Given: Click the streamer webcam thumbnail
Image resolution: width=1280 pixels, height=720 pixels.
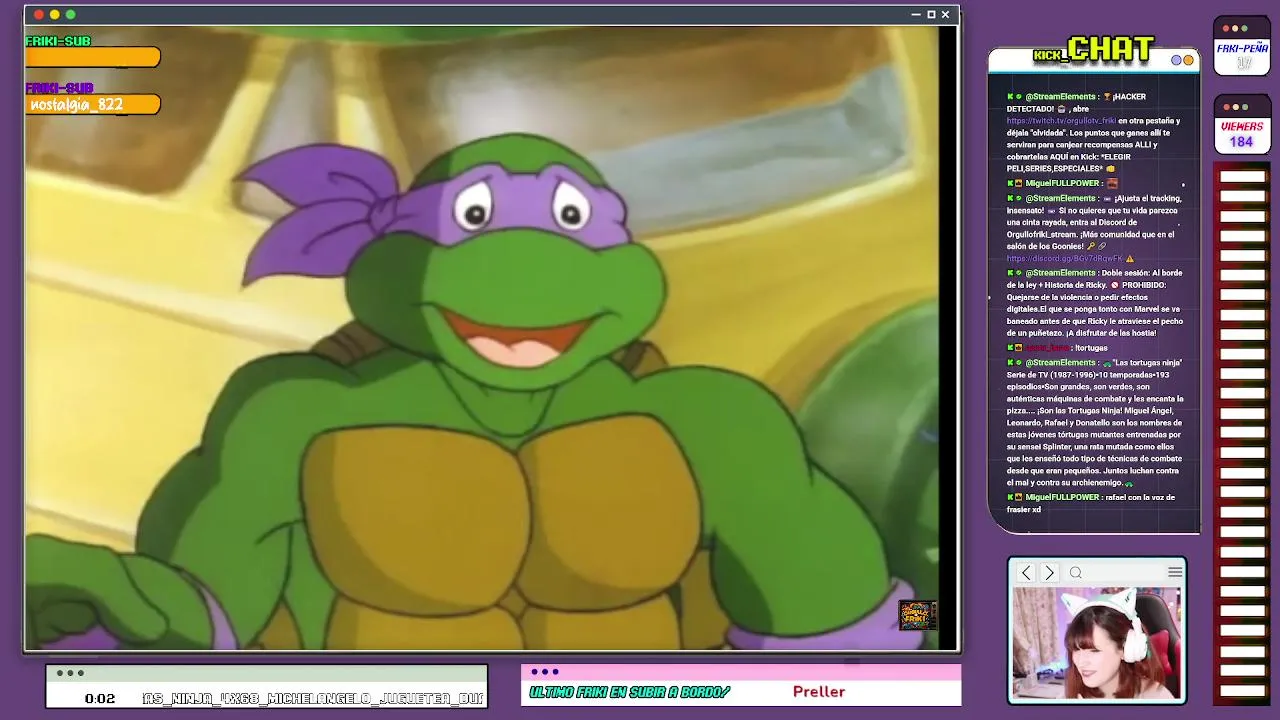Looking at the screenshot, I should (1097, 643).
